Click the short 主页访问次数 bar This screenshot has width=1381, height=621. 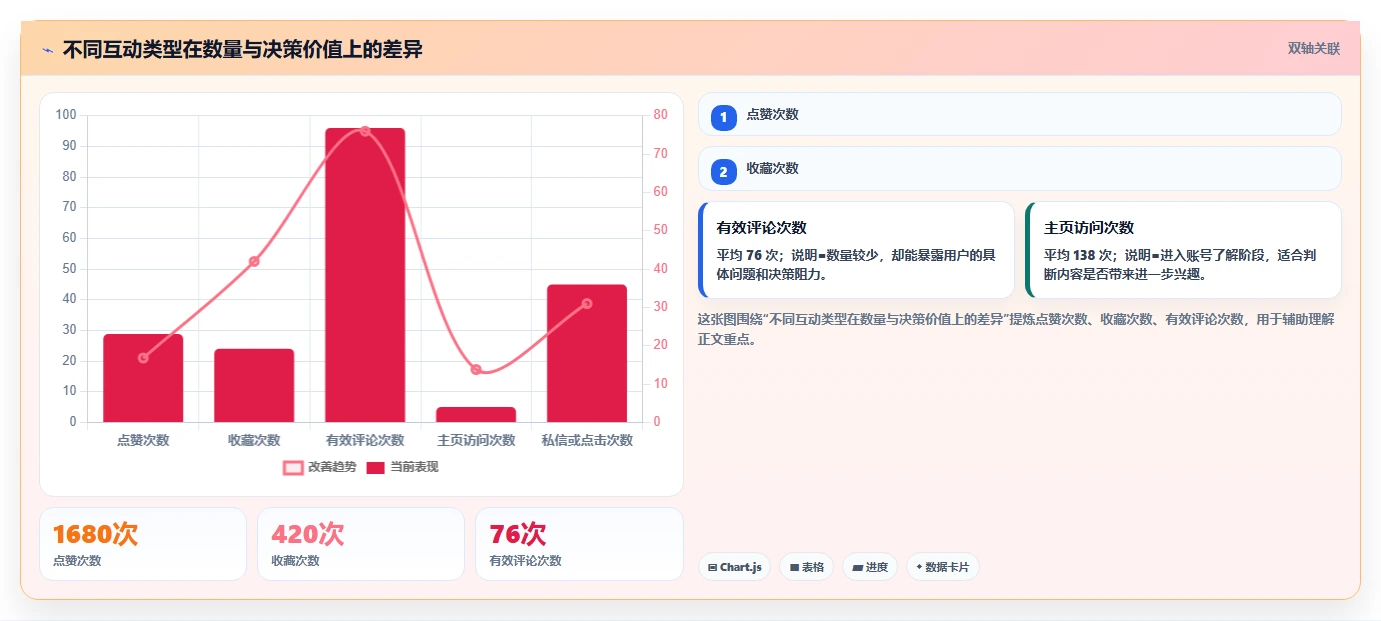[476, 414]
